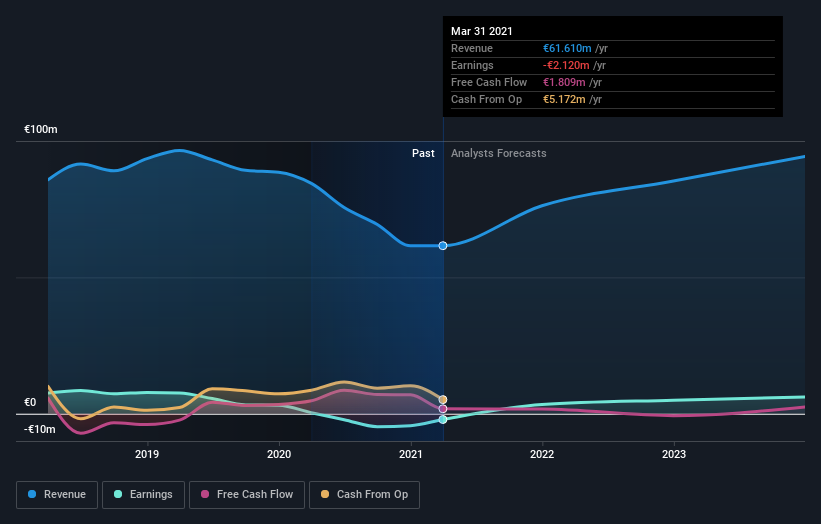Click the Past section label
The image size is (821, 524).
[423, 153]
